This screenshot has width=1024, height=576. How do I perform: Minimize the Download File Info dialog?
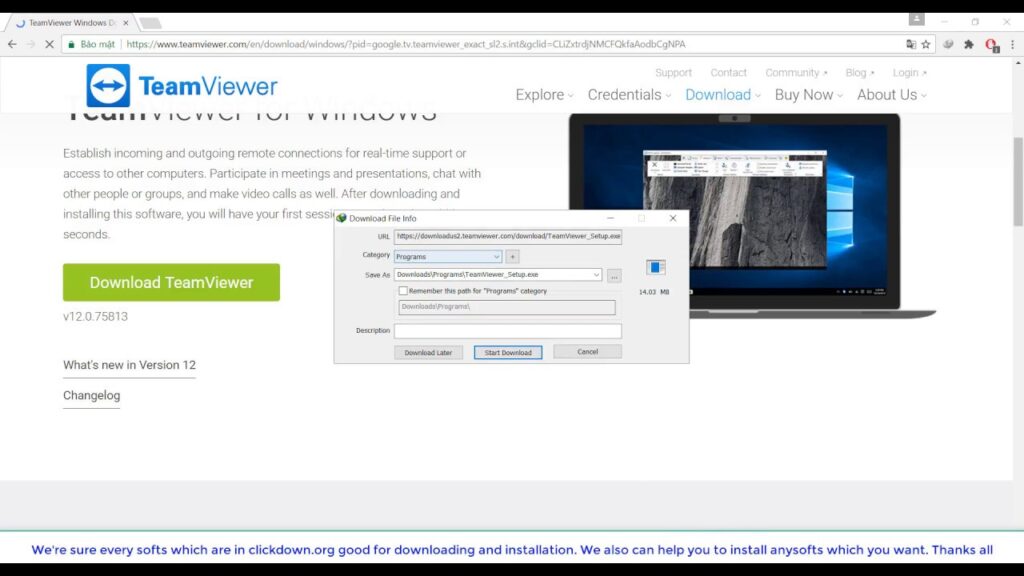click(610, 218)
